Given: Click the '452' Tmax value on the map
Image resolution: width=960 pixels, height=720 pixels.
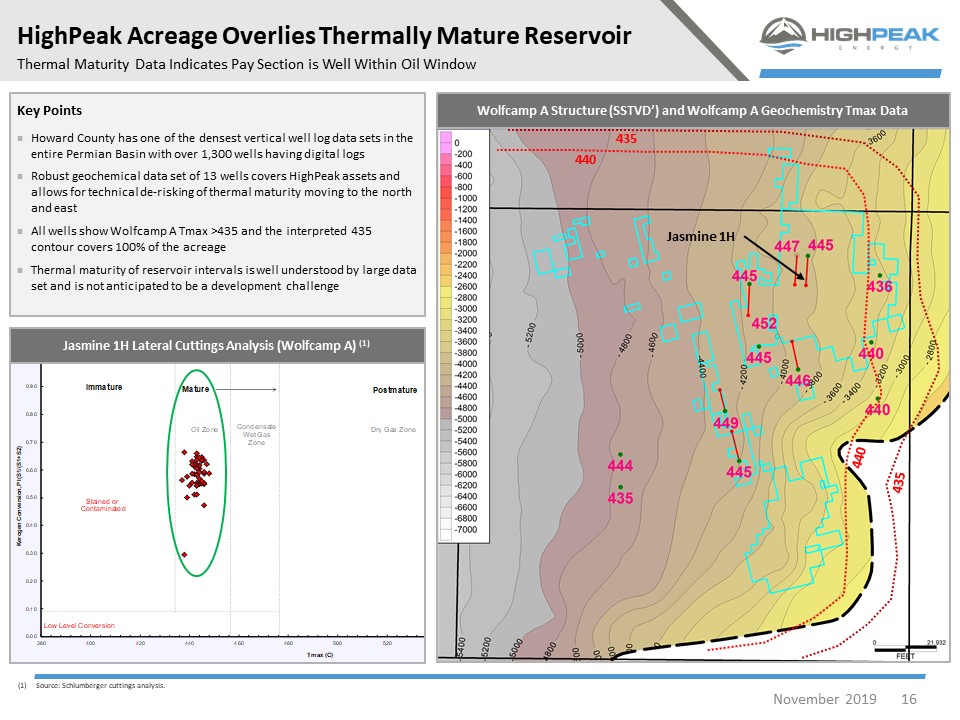Looking at the screenshot, I should [764, 323].
